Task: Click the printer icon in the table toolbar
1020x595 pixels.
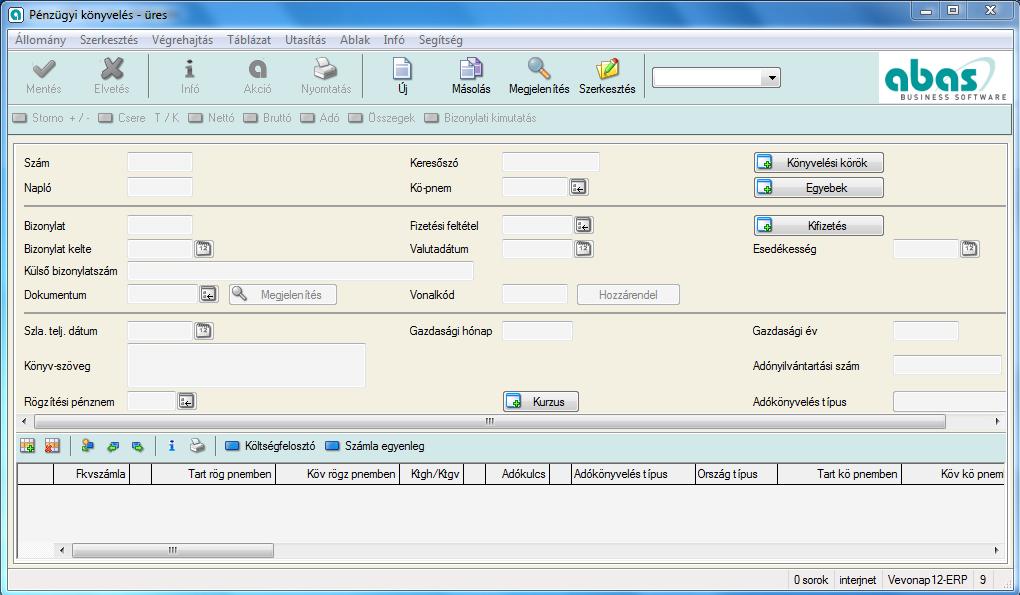Action: point(196,446)
